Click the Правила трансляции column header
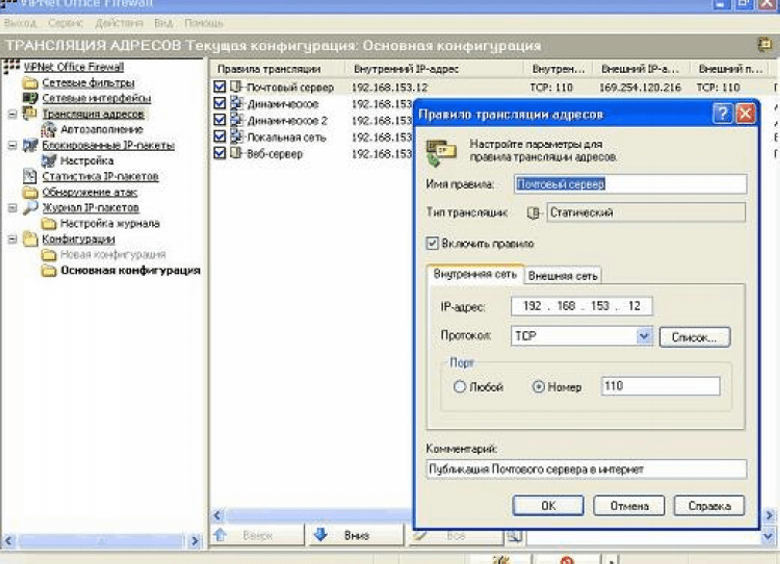780x564 pixels. [277, 69]
